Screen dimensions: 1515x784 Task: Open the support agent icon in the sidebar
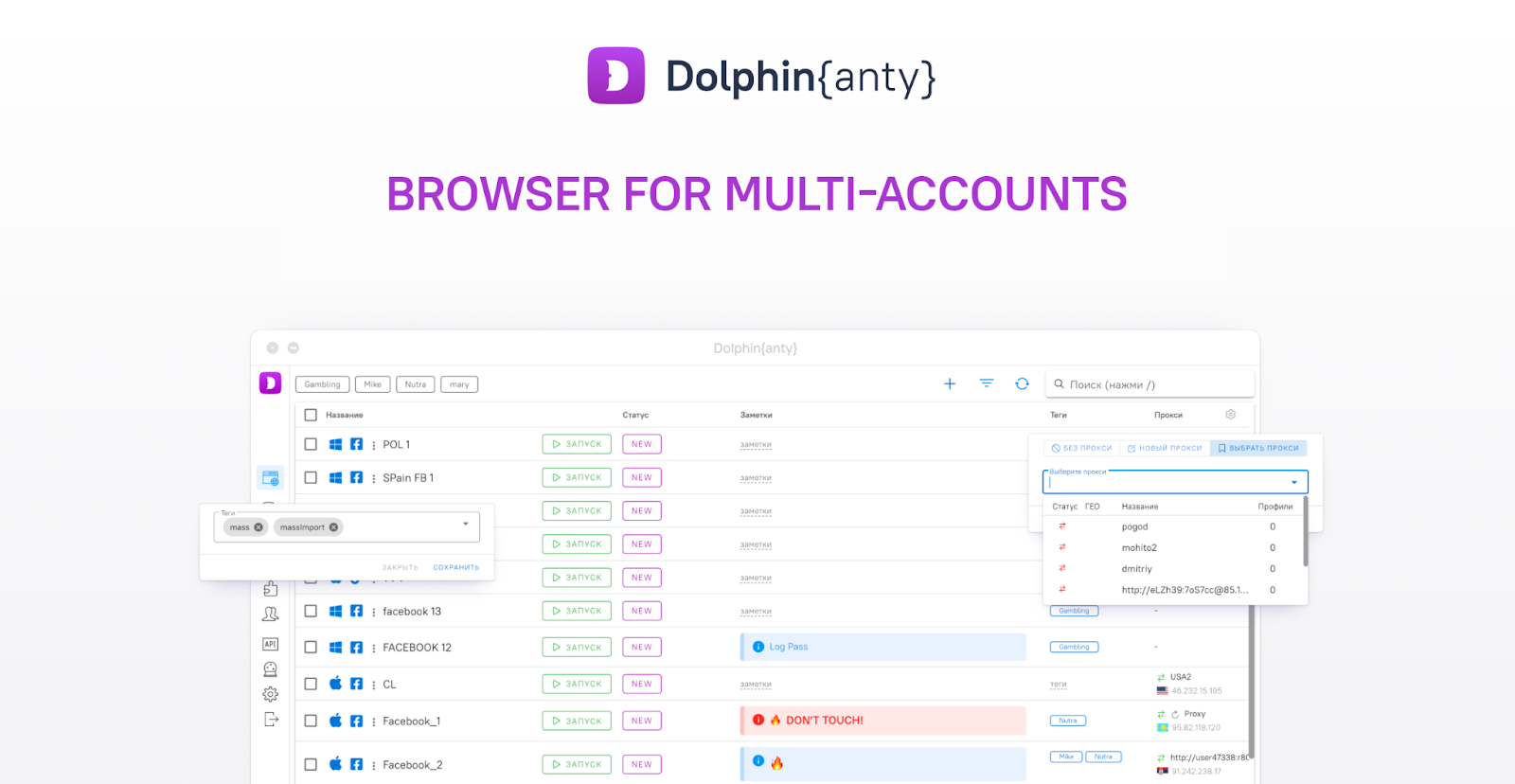click(270, 668)
